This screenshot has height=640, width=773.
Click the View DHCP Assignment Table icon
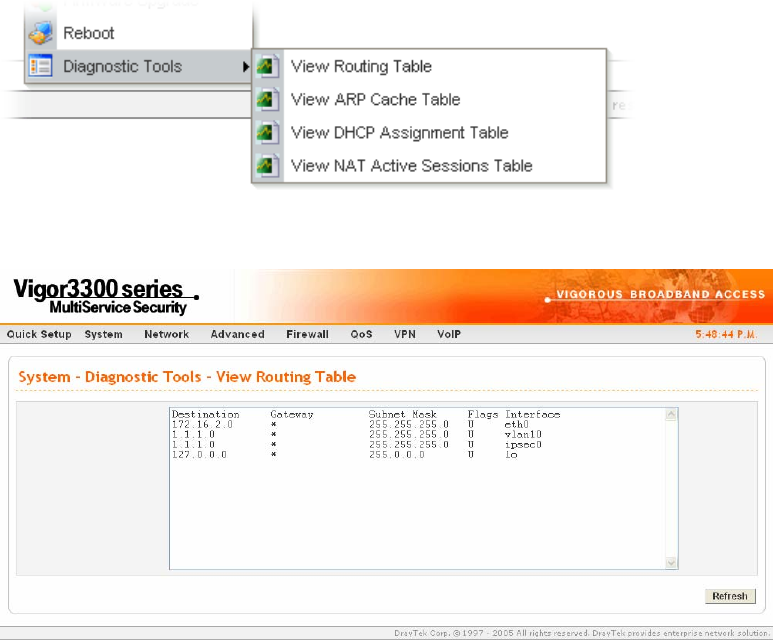(x=268, y=132)
